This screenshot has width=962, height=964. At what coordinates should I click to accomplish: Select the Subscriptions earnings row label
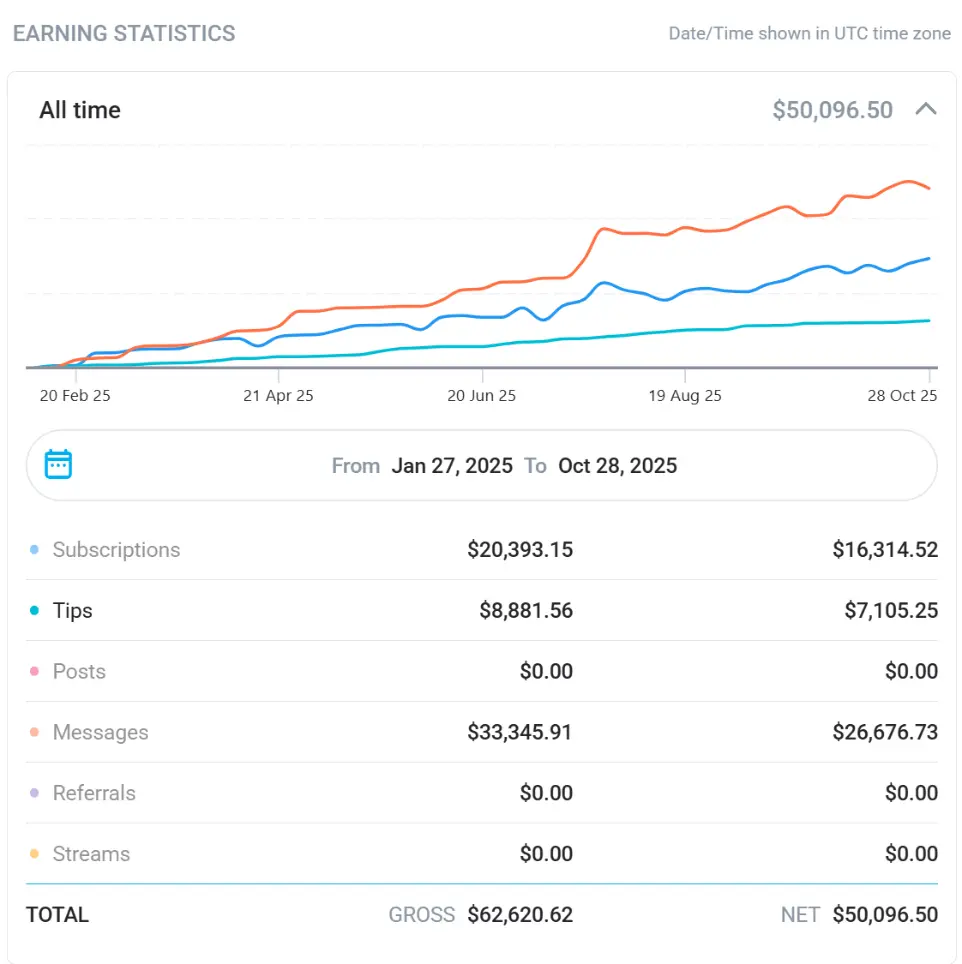pyautogui.click(x=116, y=550)
